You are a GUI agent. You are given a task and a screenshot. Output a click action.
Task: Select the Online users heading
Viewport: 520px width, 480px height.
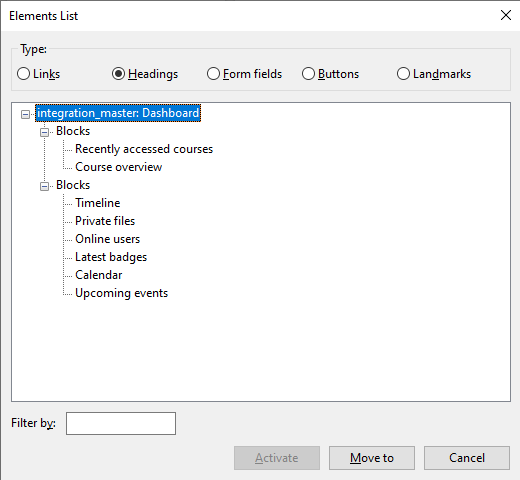pyautogui.click(x=107, y=239)
